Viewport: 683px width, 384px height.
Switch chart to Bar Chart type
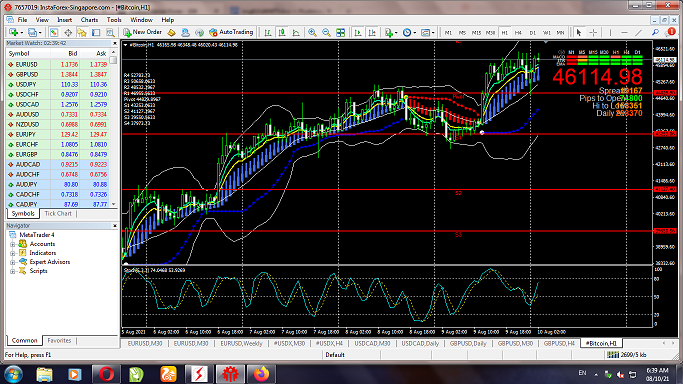tap(268, 32)
